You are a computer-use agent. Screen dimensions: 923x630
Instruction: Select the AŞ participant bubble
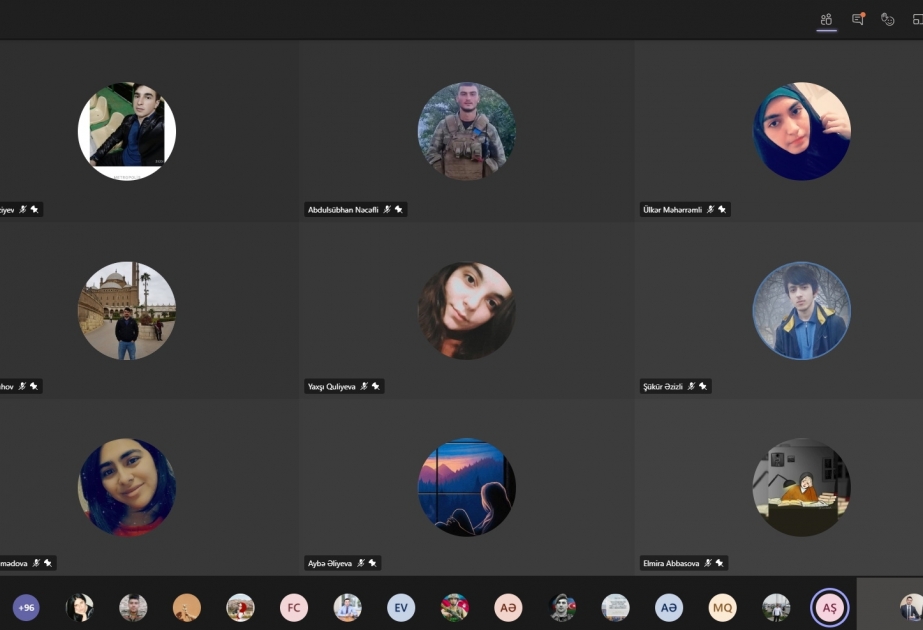pos(829,608)
